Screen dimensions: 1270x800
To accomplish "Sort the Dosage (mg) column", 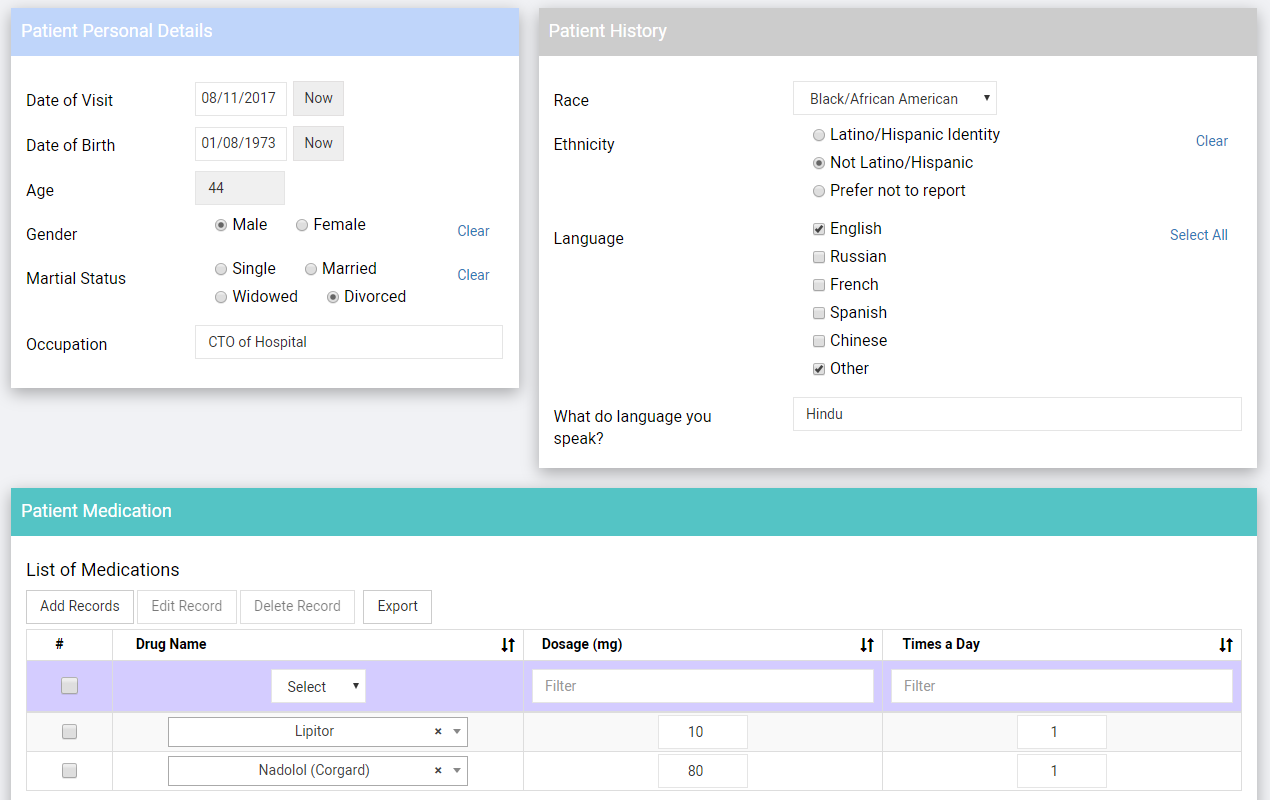I will pos(866,644).
